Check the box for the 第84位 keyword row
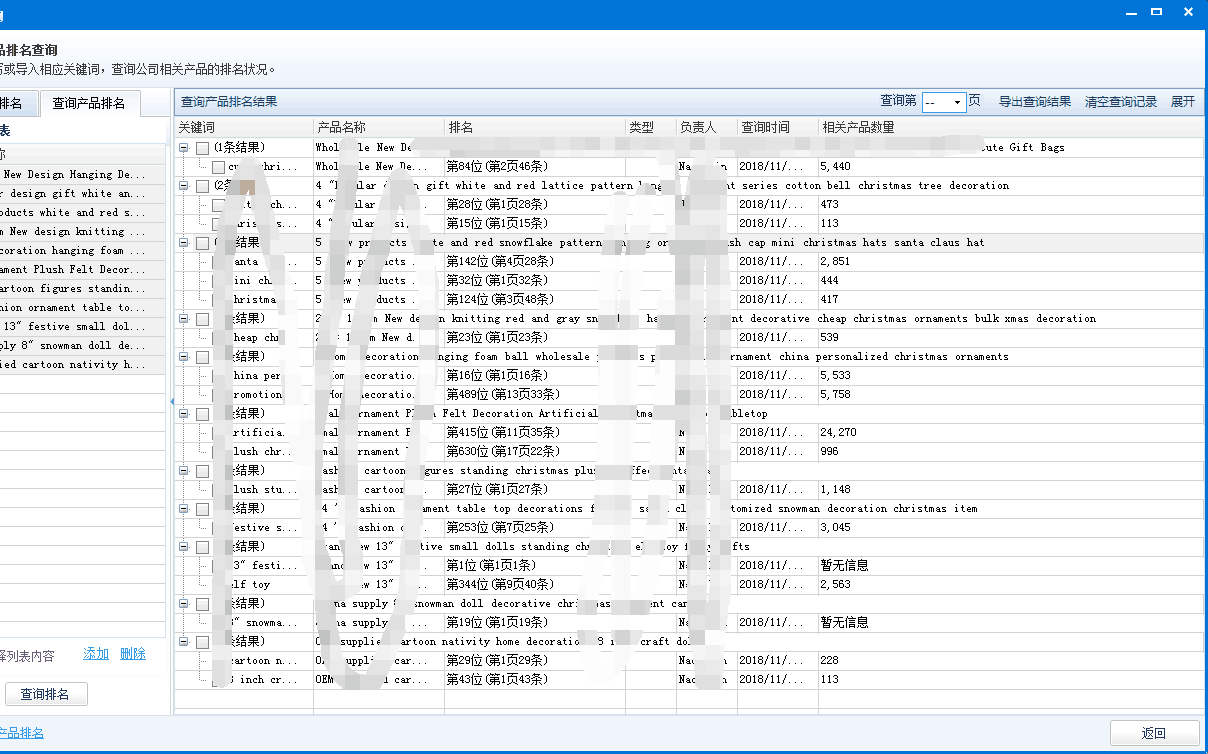The width and height of the screenshot is (1208, 754). tap(219, 167)
